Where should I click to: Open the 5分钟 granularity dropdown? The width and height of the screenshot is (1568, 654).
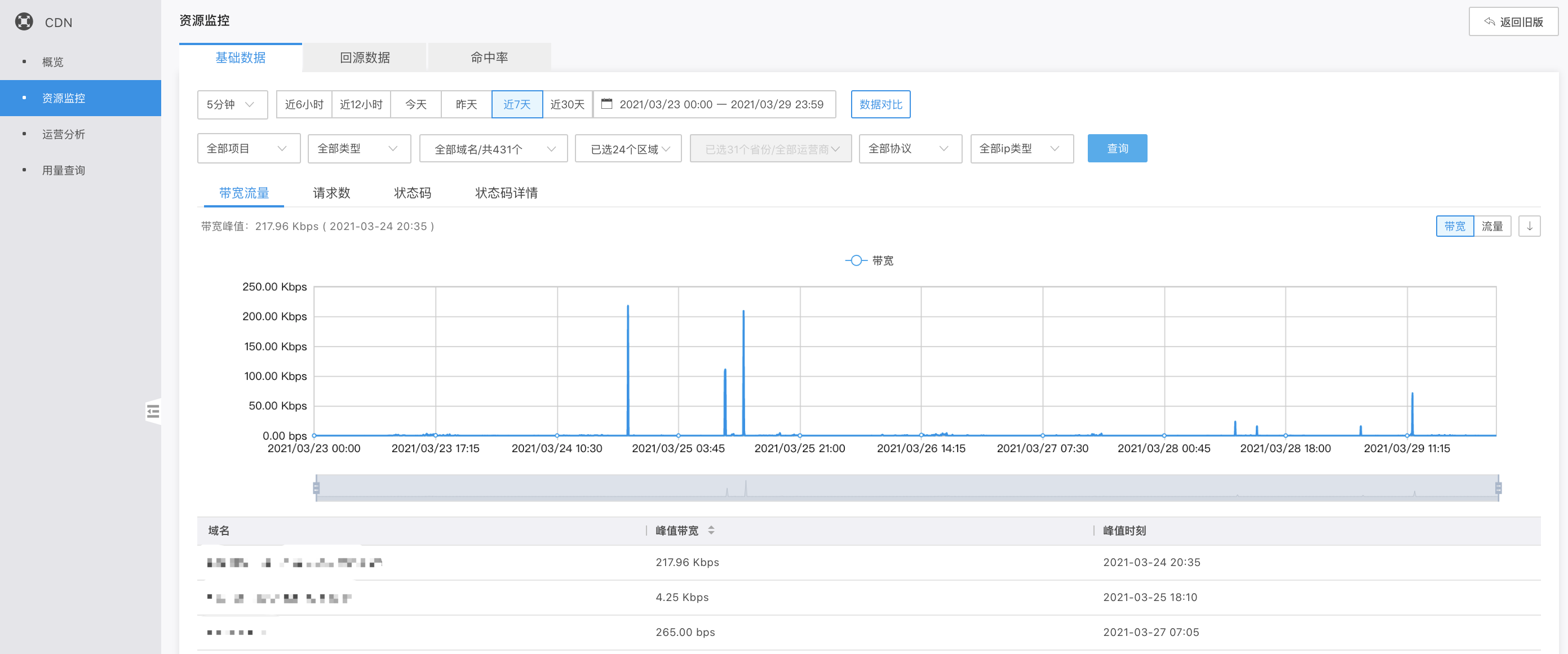232,104
